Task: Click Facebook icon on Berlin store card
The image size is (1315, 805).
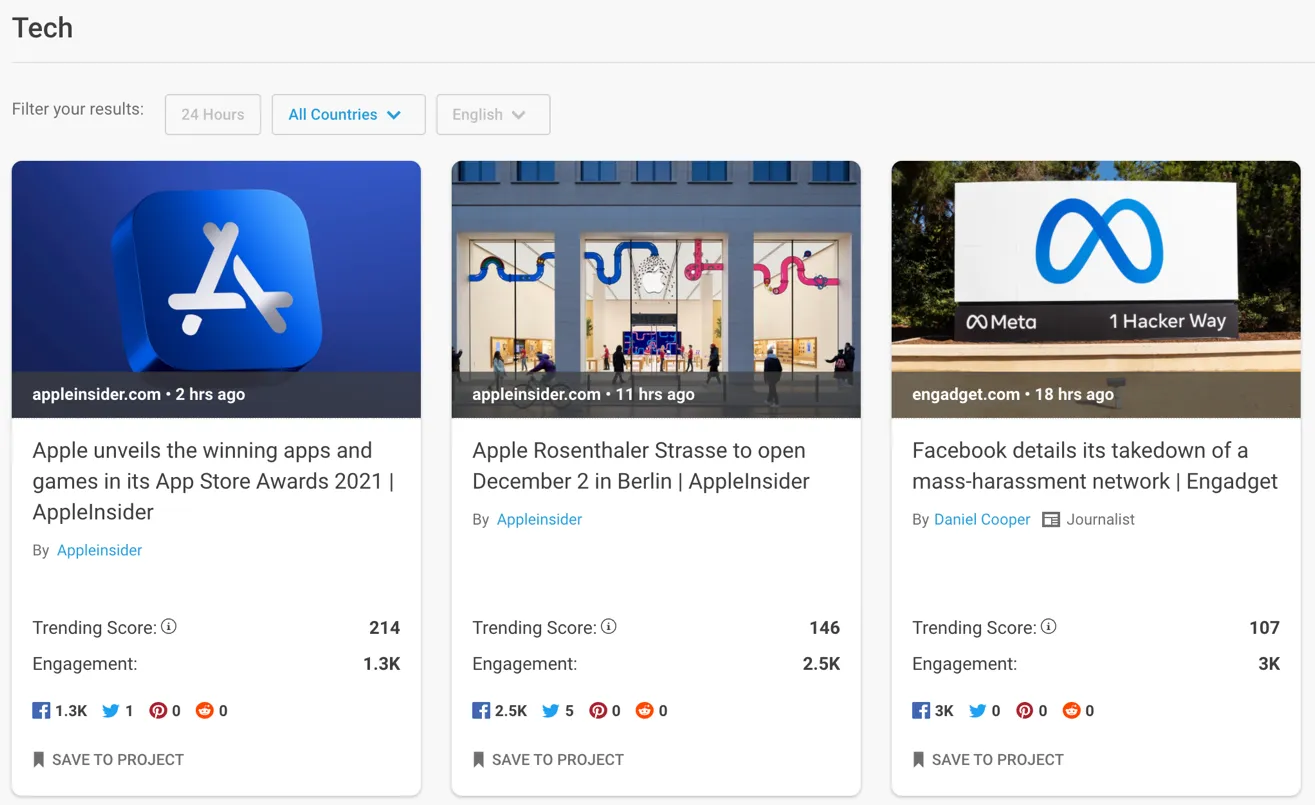Action: coord(481,711)
